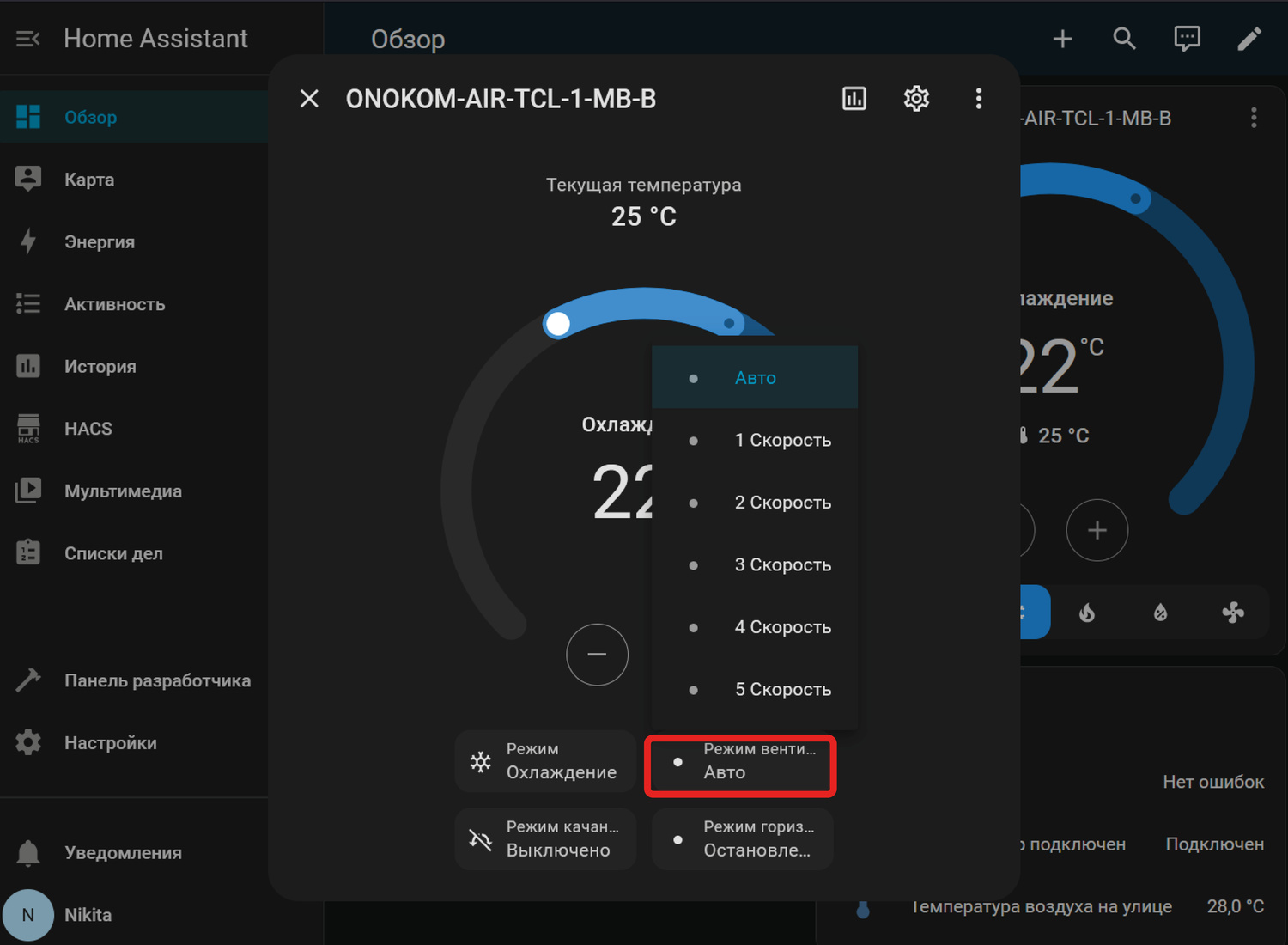Choose 3 Скорость fan speed
1288x945 pixels.
[x=782, y=565]
